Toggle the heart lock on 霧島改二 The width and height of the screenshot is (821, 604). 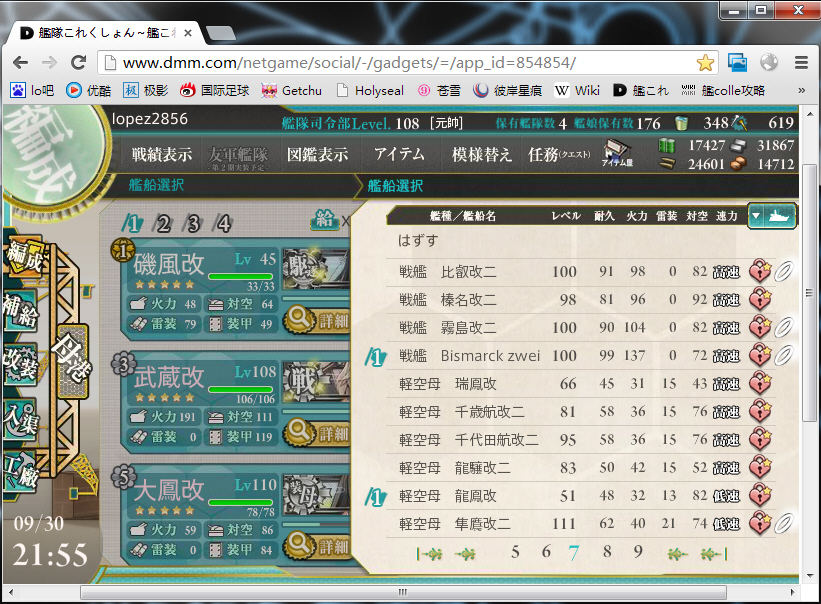pyautogui.click(x=760, y=327)
